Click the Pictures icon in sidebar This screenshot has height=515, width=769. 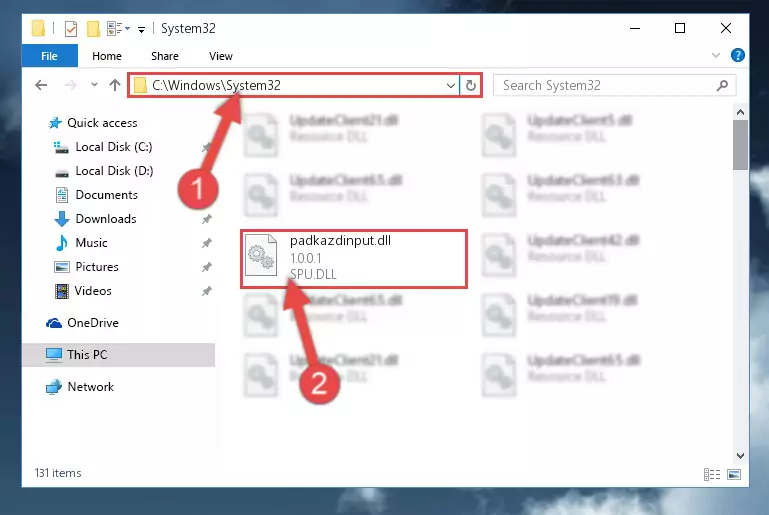(62, 267)
